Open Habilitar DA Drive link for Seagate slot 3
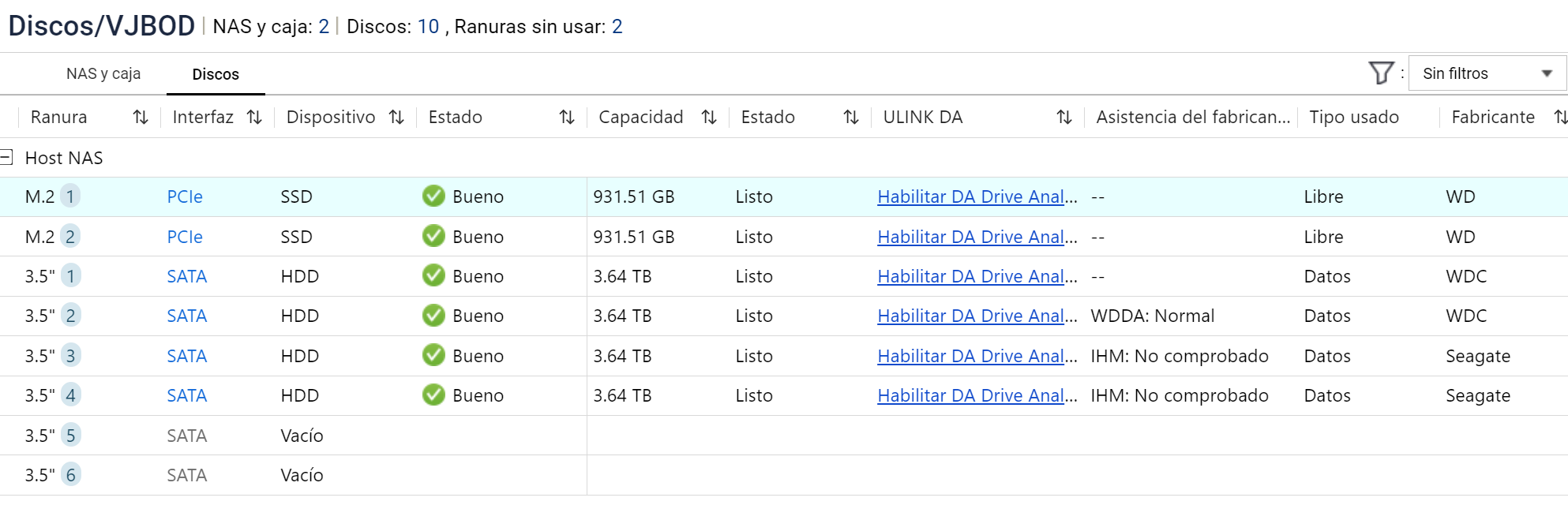 [977, 356]
